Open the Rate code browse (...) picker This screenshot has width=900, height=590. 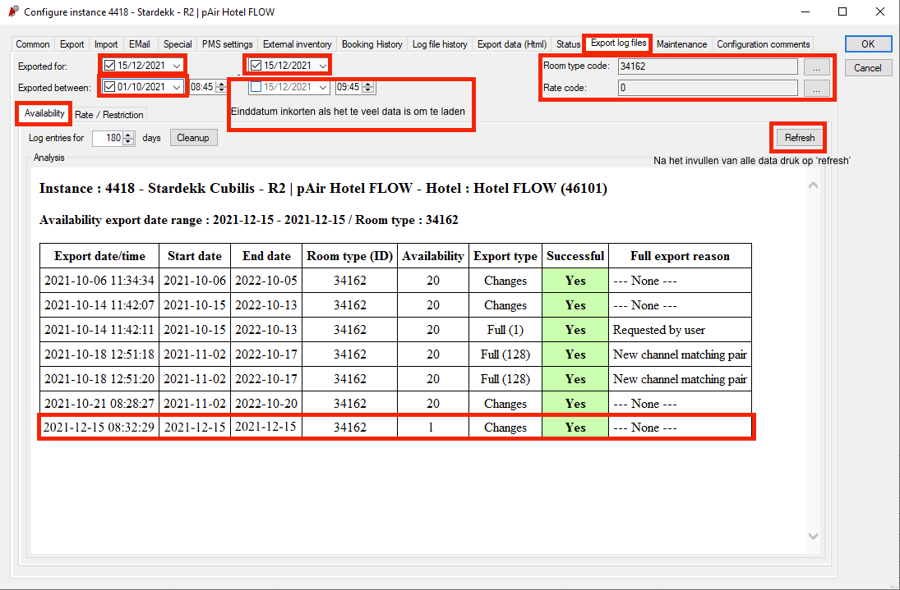816,89
